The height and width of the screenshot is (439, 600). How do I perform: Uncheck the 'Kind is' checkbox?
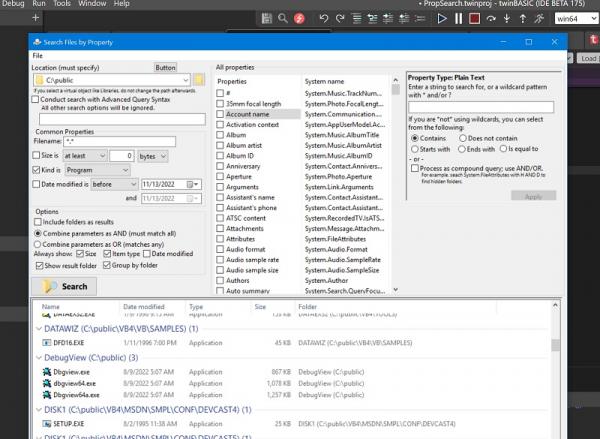tap(36, 170)
